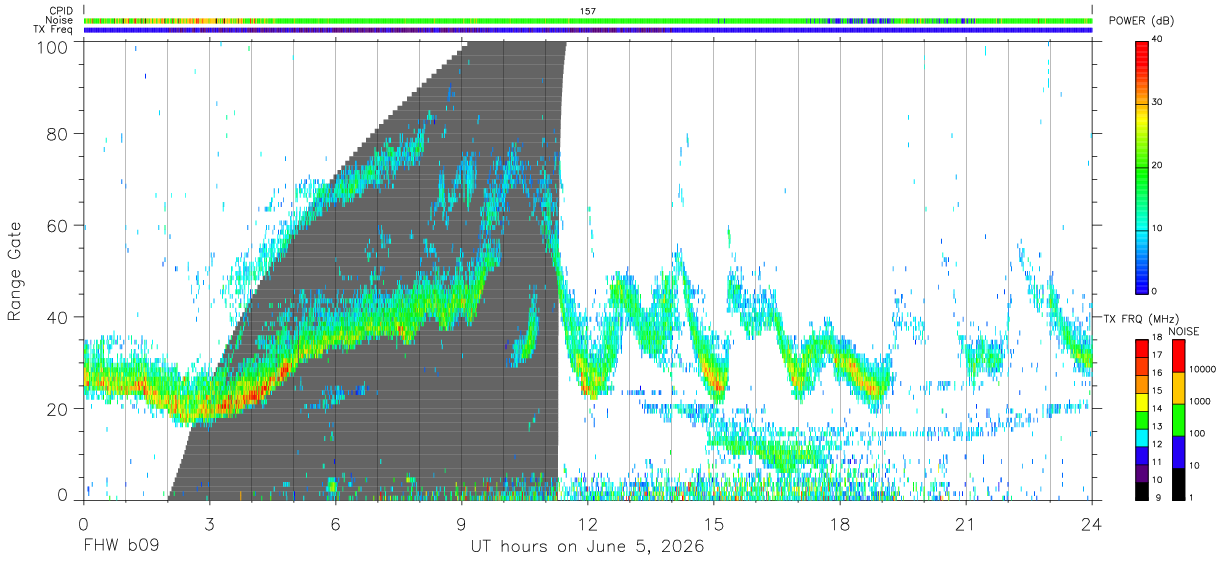Click the 'NOISE' legend title
This screenshot has width=1228, height=567.
click(x=1182, y=331)
